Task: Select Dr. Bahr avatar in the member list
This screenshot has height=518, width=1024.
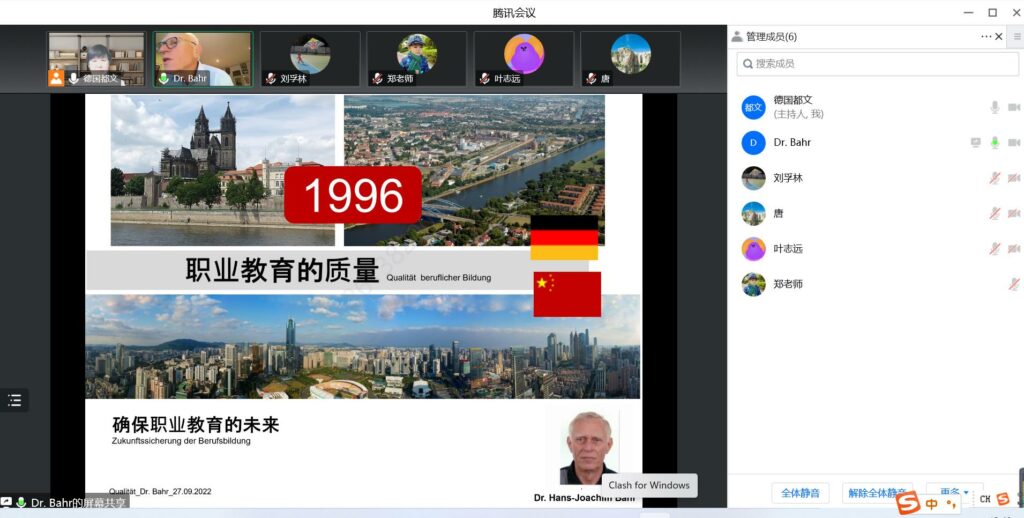Action: point(753,142)
